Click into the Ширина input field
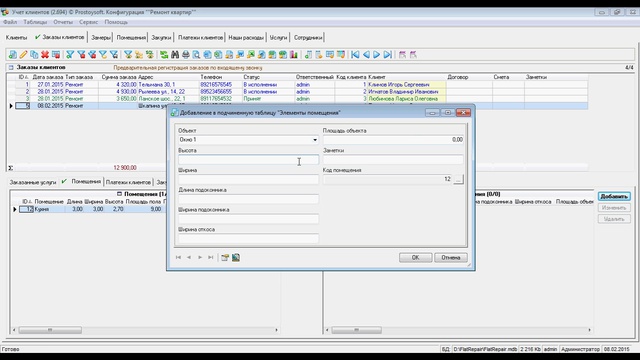 point(249,179)
